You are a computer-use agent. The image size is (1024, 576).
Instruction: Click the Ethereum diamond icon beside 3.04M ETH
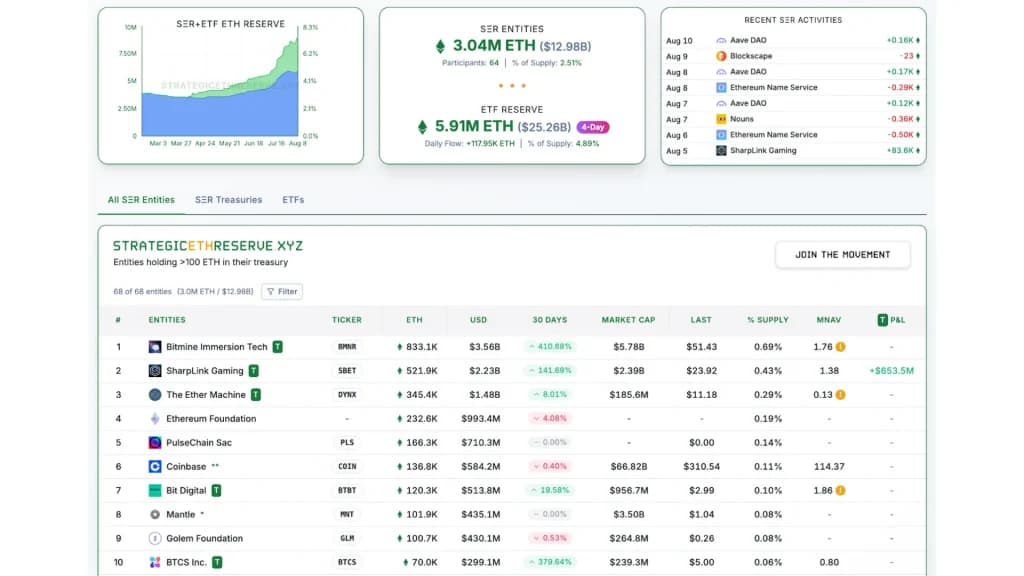click(440, 46)
